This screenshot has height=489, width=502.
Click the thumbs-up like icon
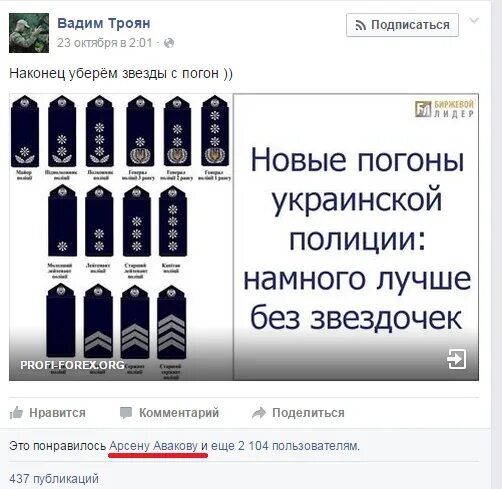[16, 413]
